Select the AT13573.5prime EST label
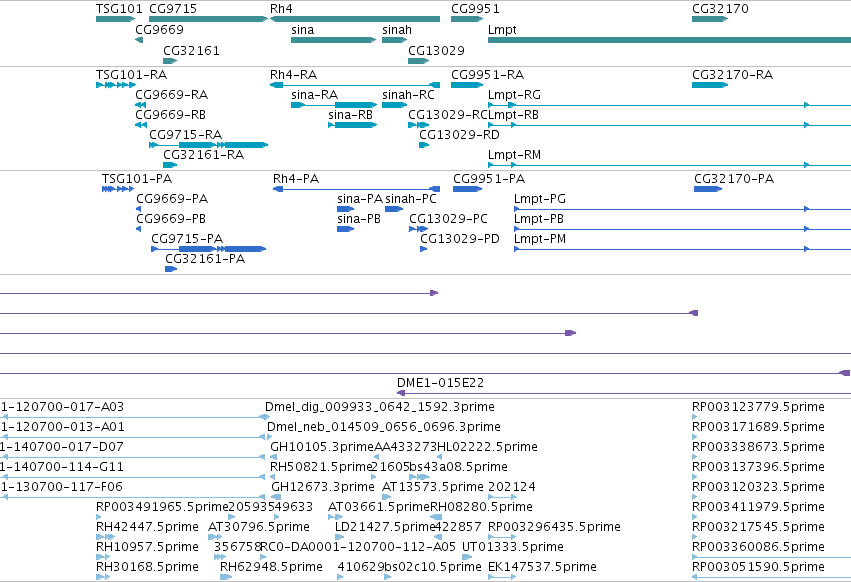 [433, 487]
